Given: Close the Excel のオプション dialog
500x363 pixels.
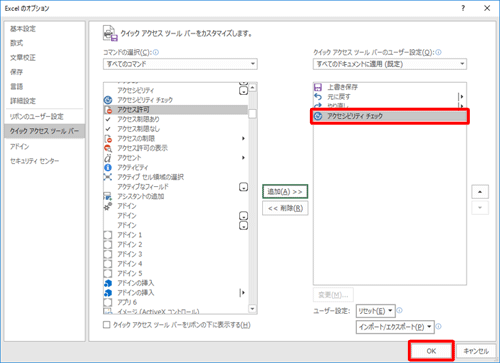Looking at the screenshot, I should pyautogui.click(x=487, y=8).
